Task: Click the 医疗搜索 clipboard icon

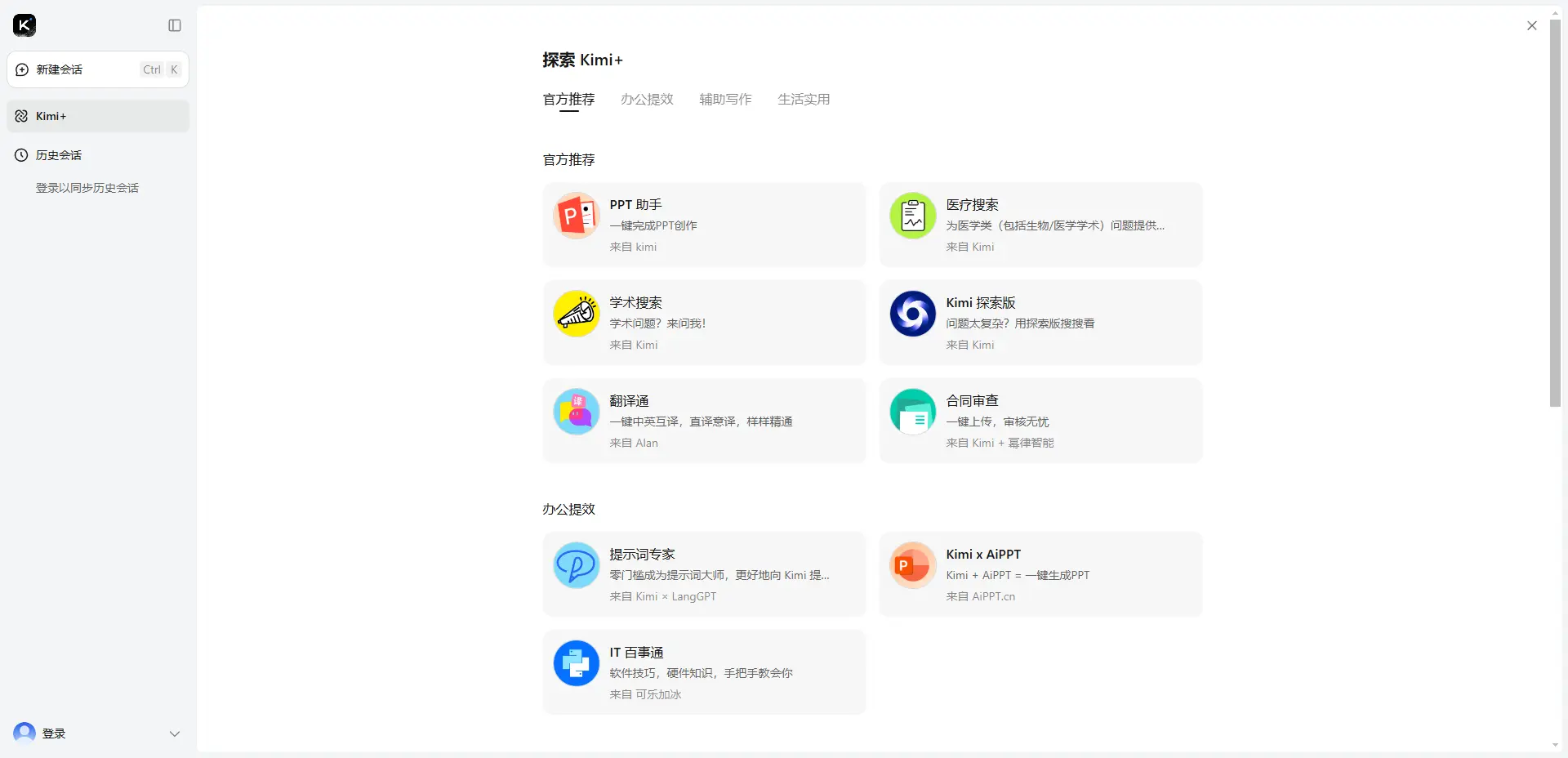Action: (x=913, y=216)
